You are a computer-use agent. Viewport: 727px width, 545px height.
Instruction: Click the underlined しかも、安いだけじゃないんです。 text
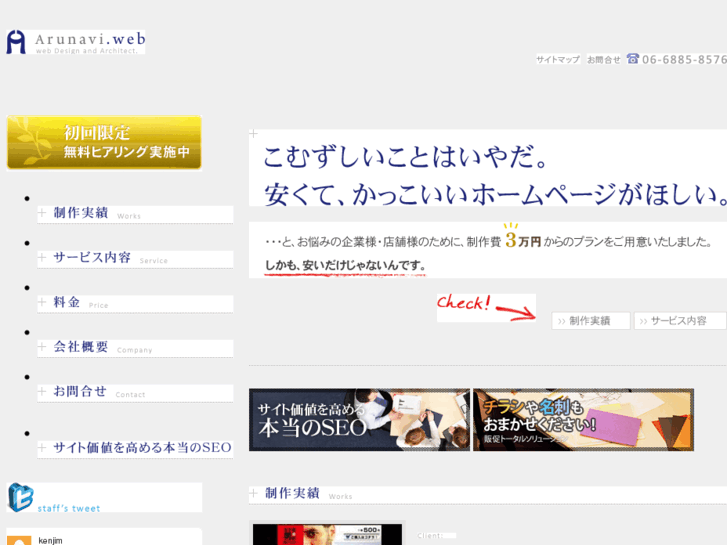[345, 266]
